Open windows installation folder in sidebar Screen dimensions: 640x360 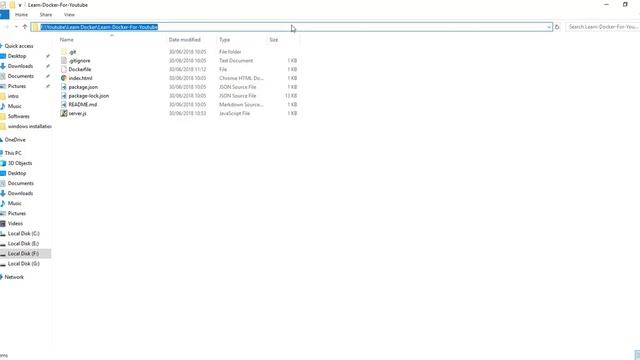tap(29, 127)
